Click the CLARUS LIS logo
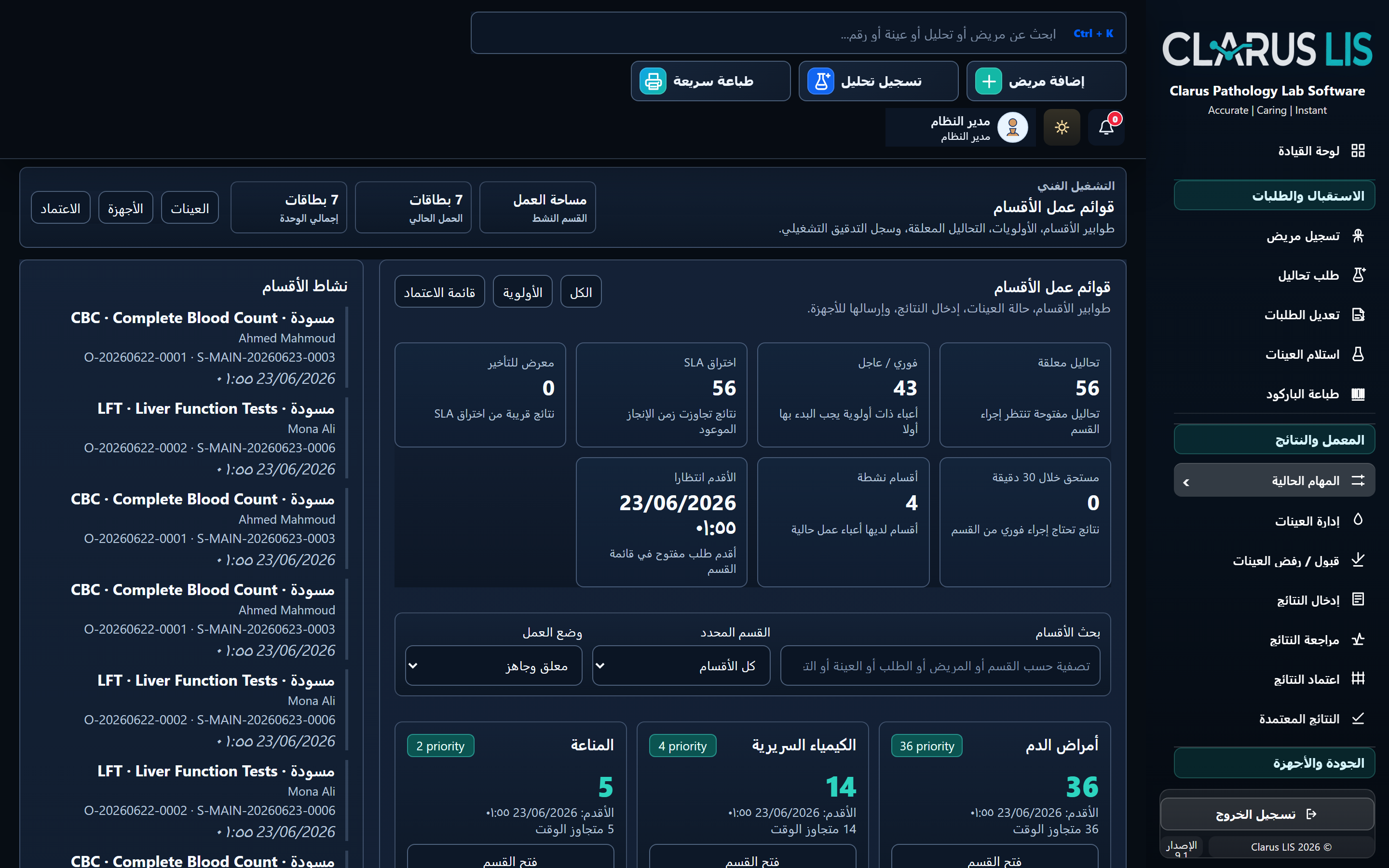 pos(1267,49)
